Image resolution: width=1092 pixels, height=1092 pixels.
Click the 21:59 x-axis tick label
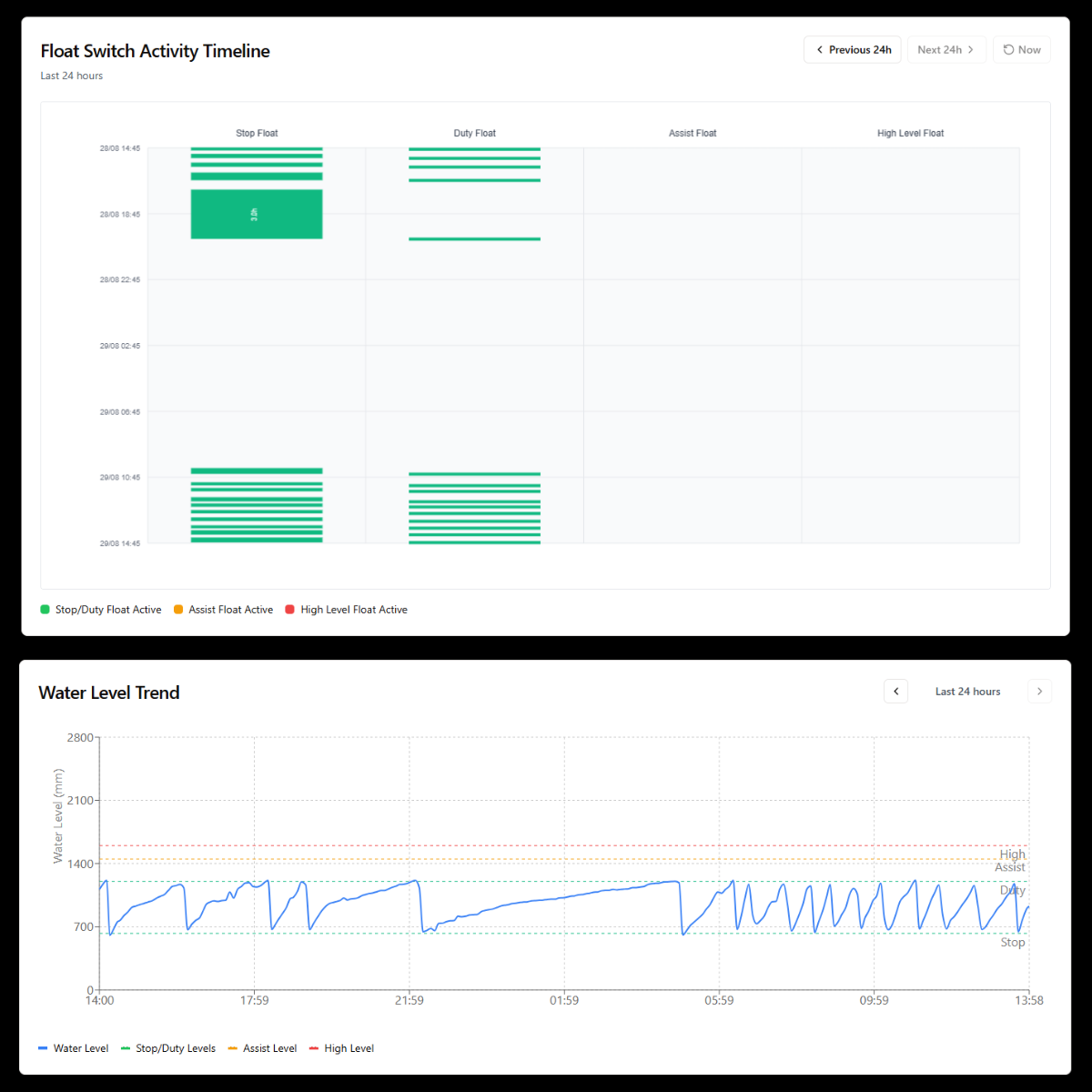[409, 1000]
